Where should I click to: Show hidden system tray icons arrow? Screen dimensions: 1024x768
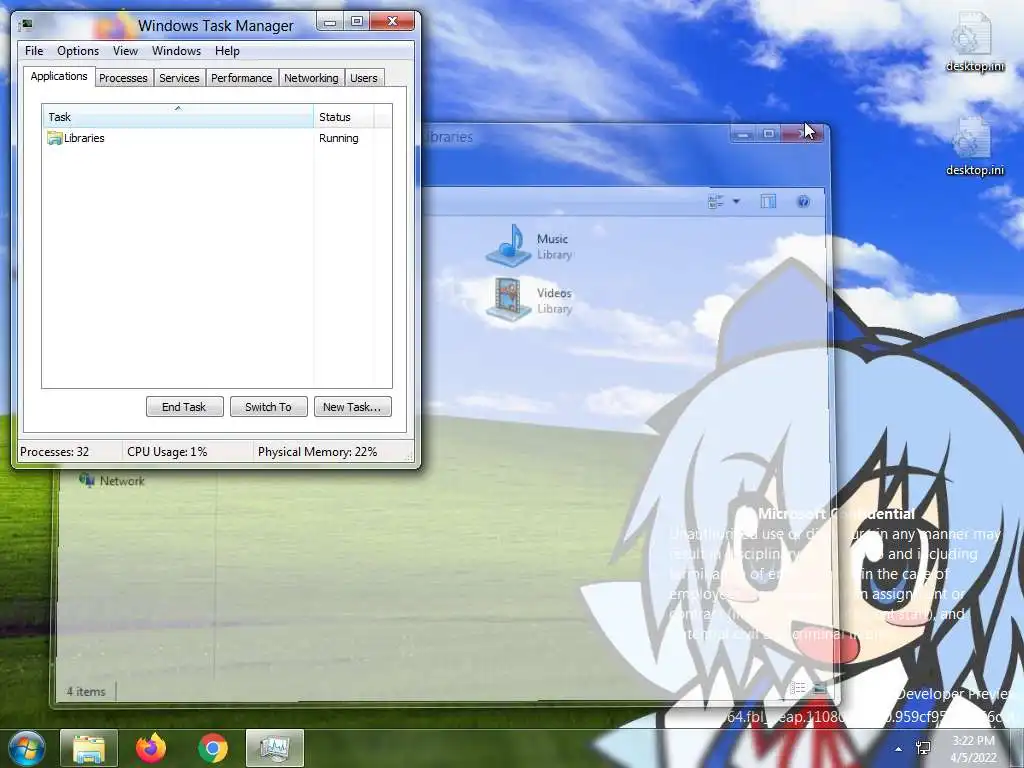pyautogui.click(x=899, y=749)
